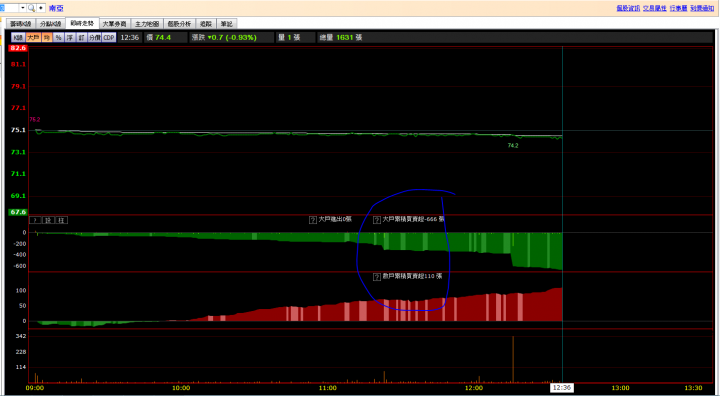Click the 12:36 time marker on axis

tap(562, 388)
